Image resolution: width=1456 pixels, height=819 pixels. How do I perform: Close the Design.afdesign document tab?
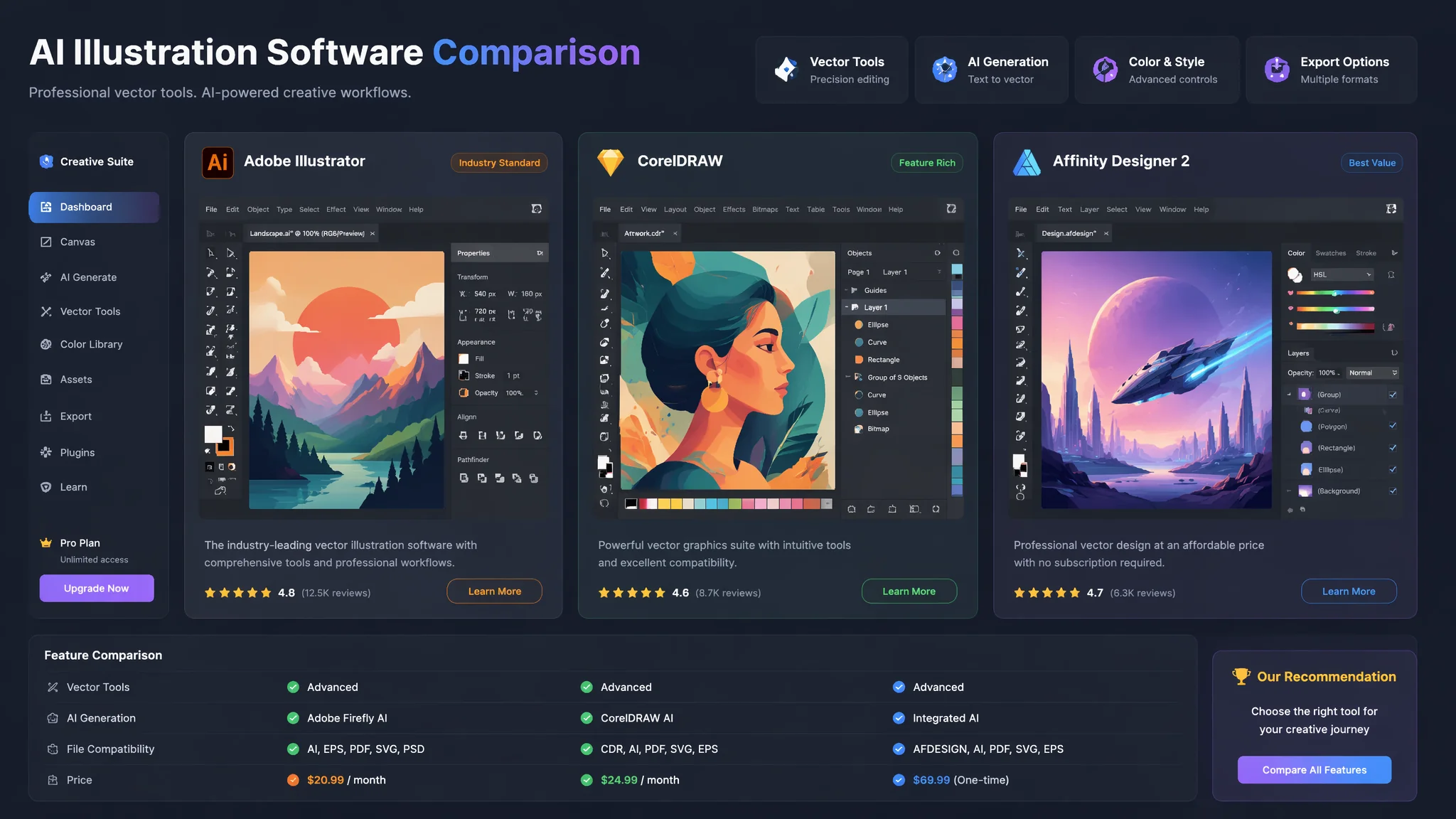pyautogui.click(x=1106, y=233)
